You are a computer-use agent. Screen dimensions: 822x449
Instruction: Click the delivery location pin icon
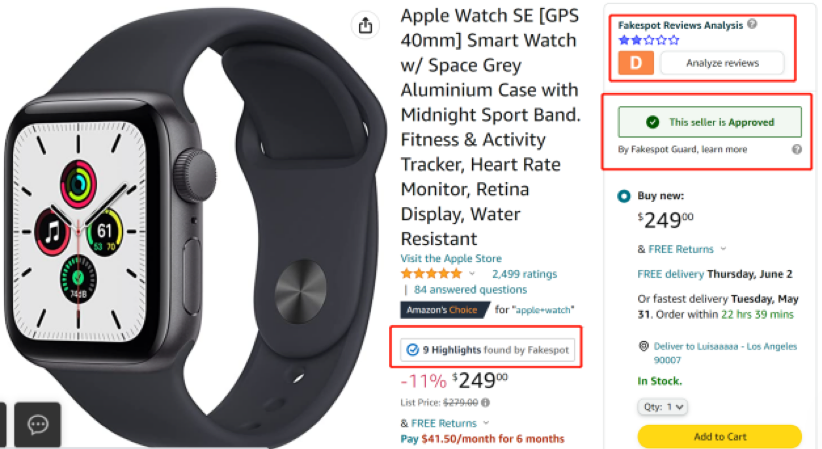coord(644,346)
